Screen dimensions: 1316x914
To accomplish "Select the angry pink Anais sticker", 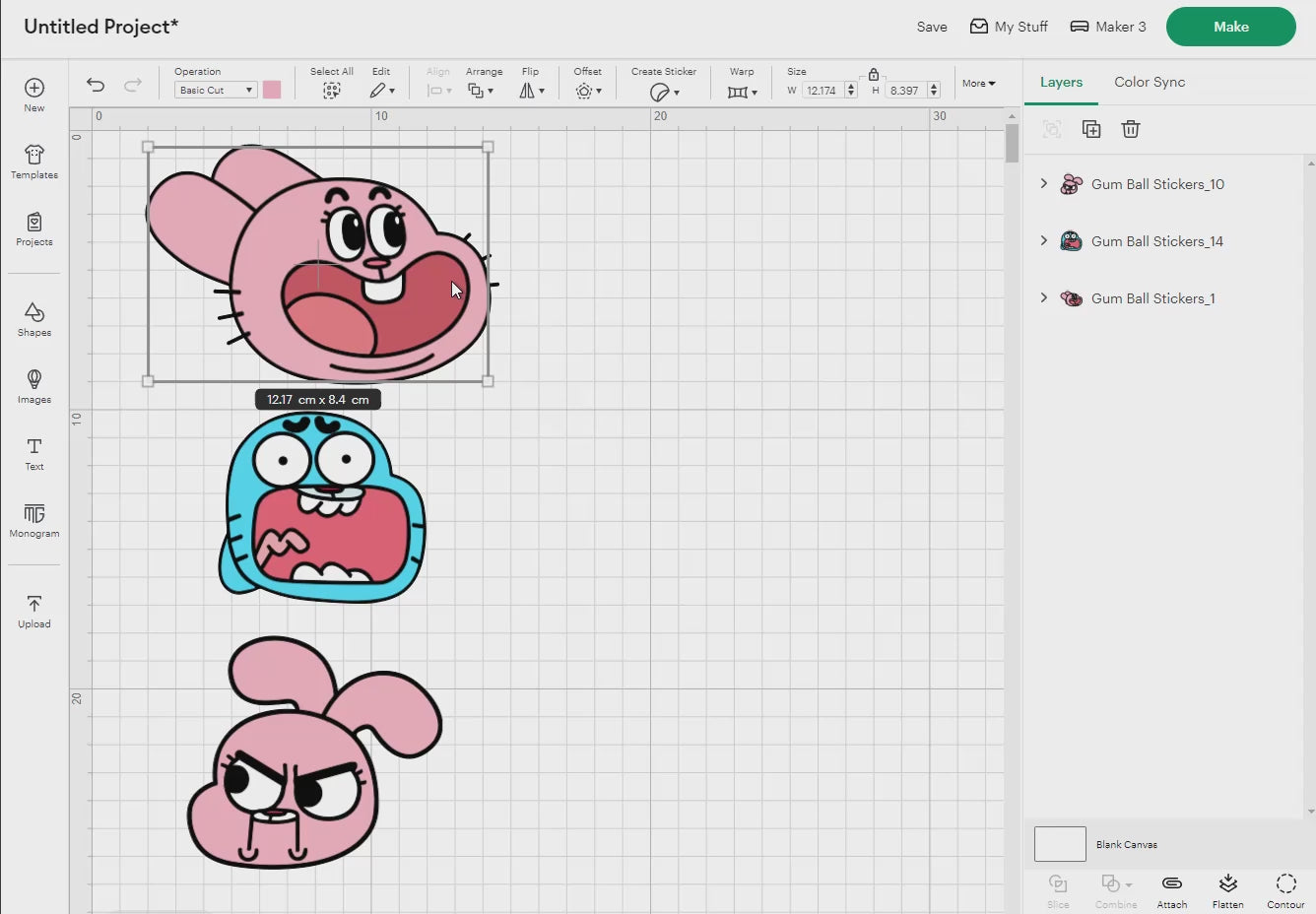I will pyautogui.click(x=313, y=753).
